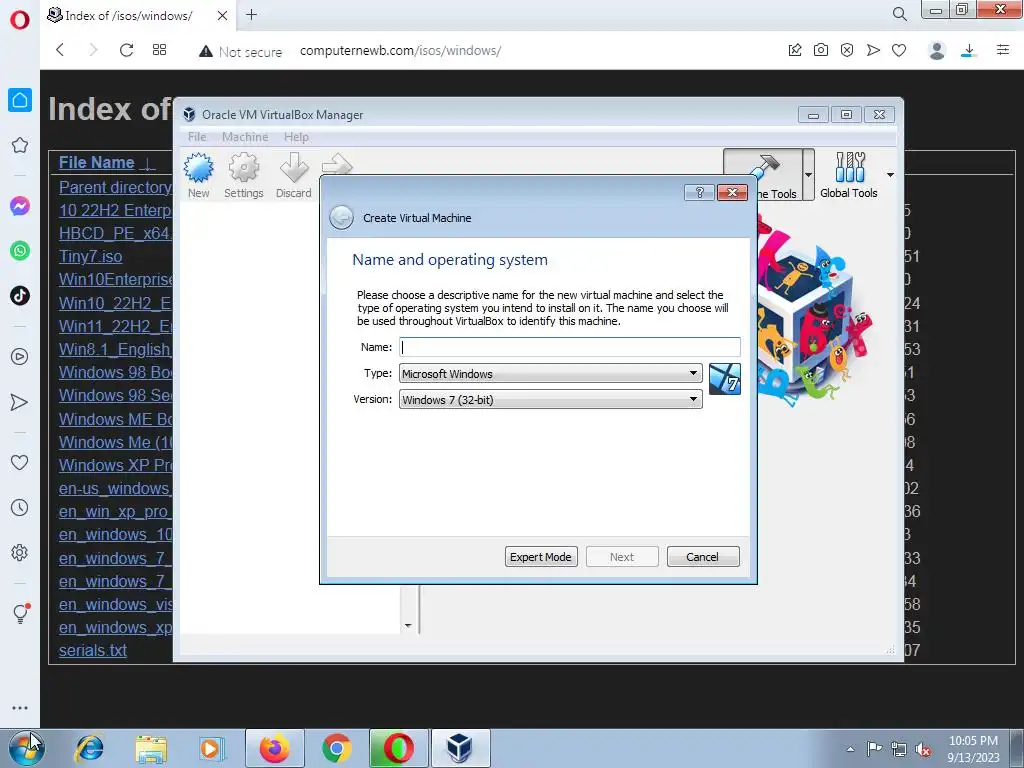Open bookmarks star in Opera sidebar

coord(20,145)
